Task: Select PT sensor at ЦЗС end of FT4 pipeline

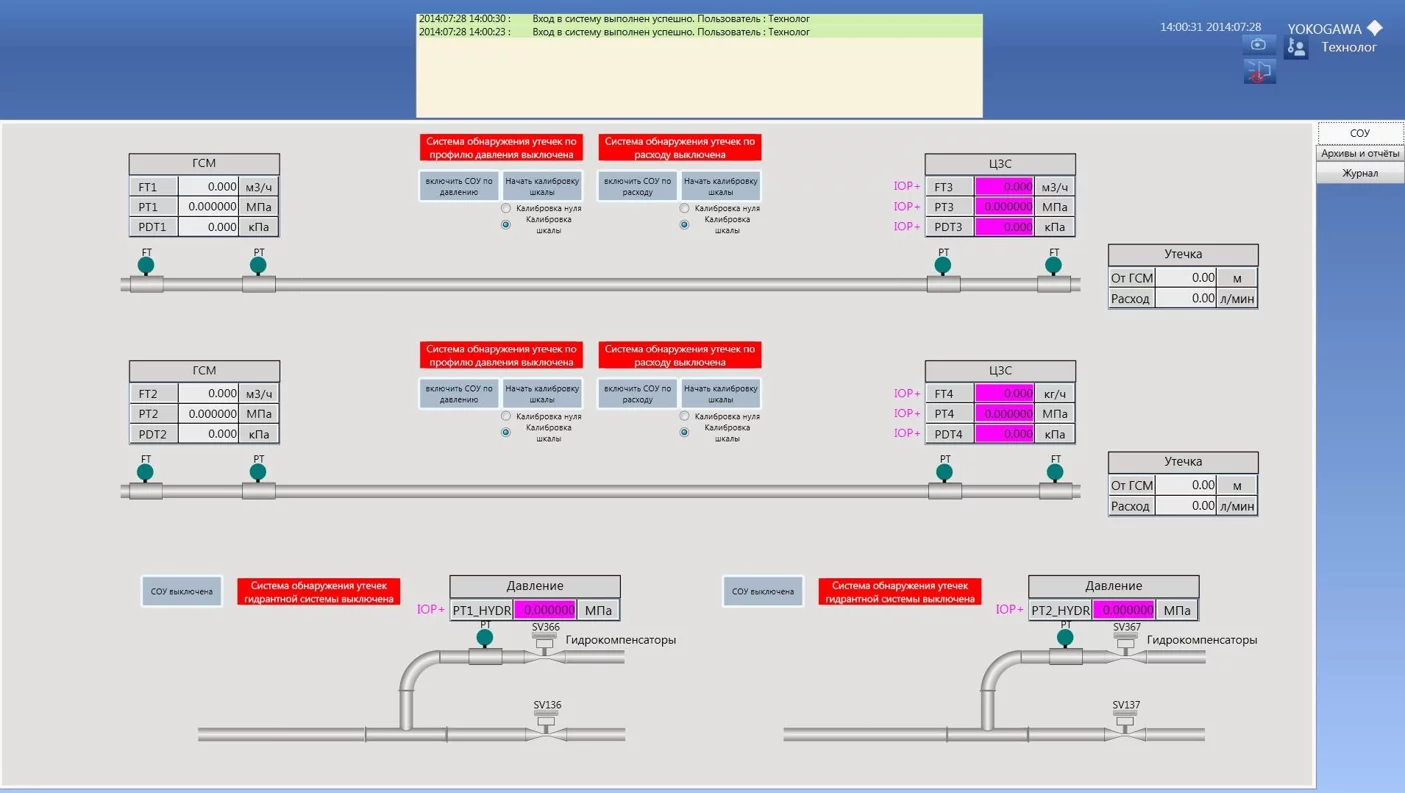Action: (x=944, y=472)
